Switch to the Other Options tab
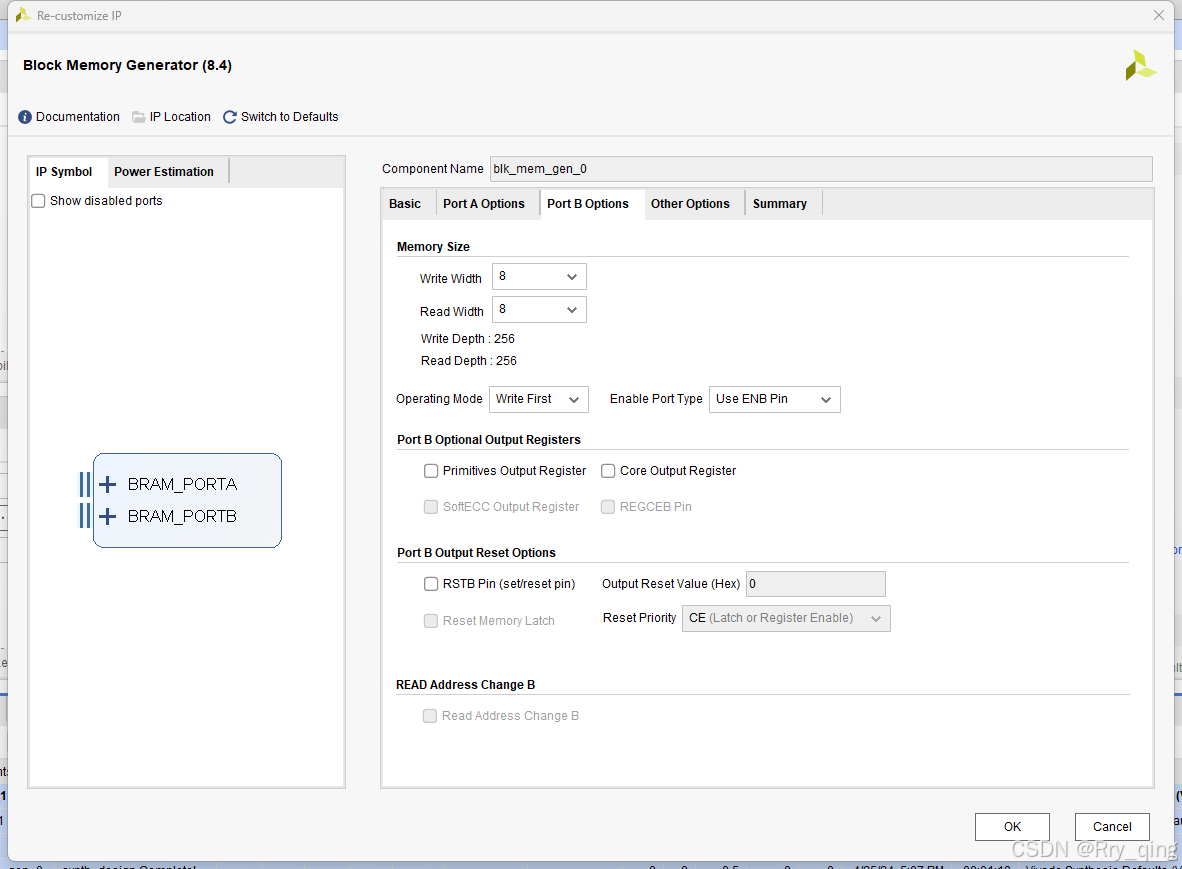 [x=691, y=203]
